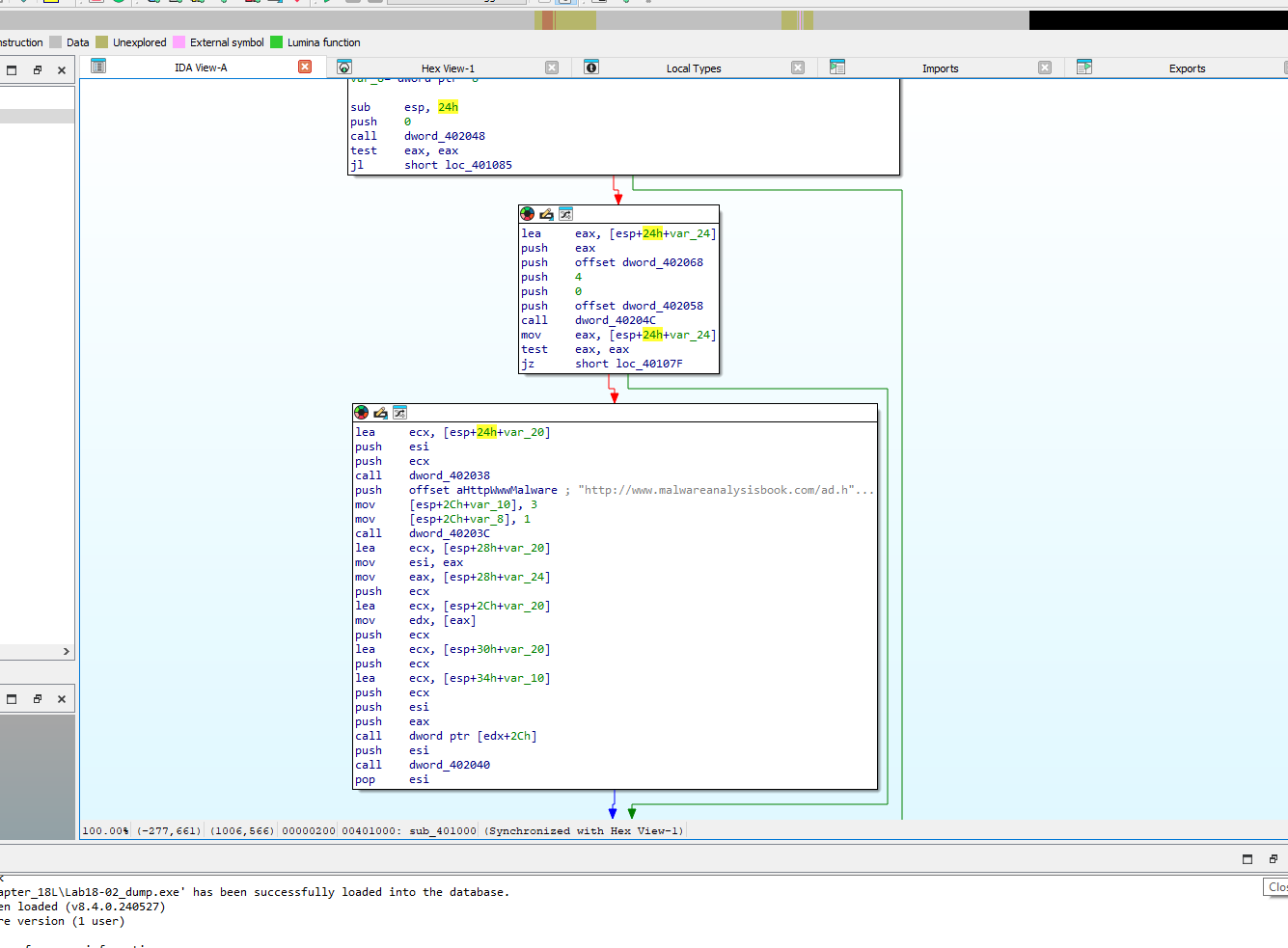Select the 'call dword_40203C' instruction
1288x948 pixels.
tap(423, 533)
